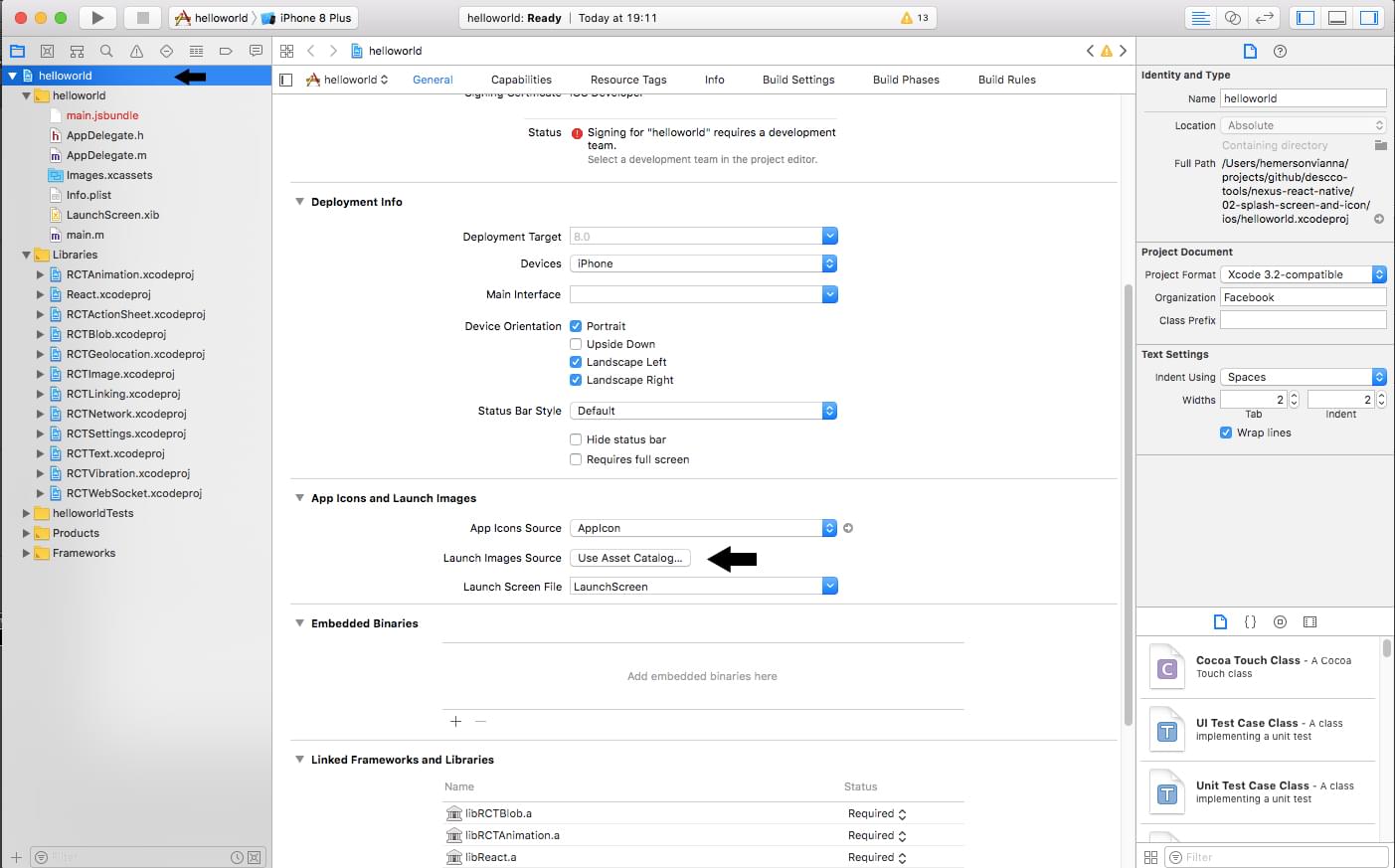Show the Quick Help inspector
The height and width of the screenshot is (868, 1395).
click(1280, 51)
